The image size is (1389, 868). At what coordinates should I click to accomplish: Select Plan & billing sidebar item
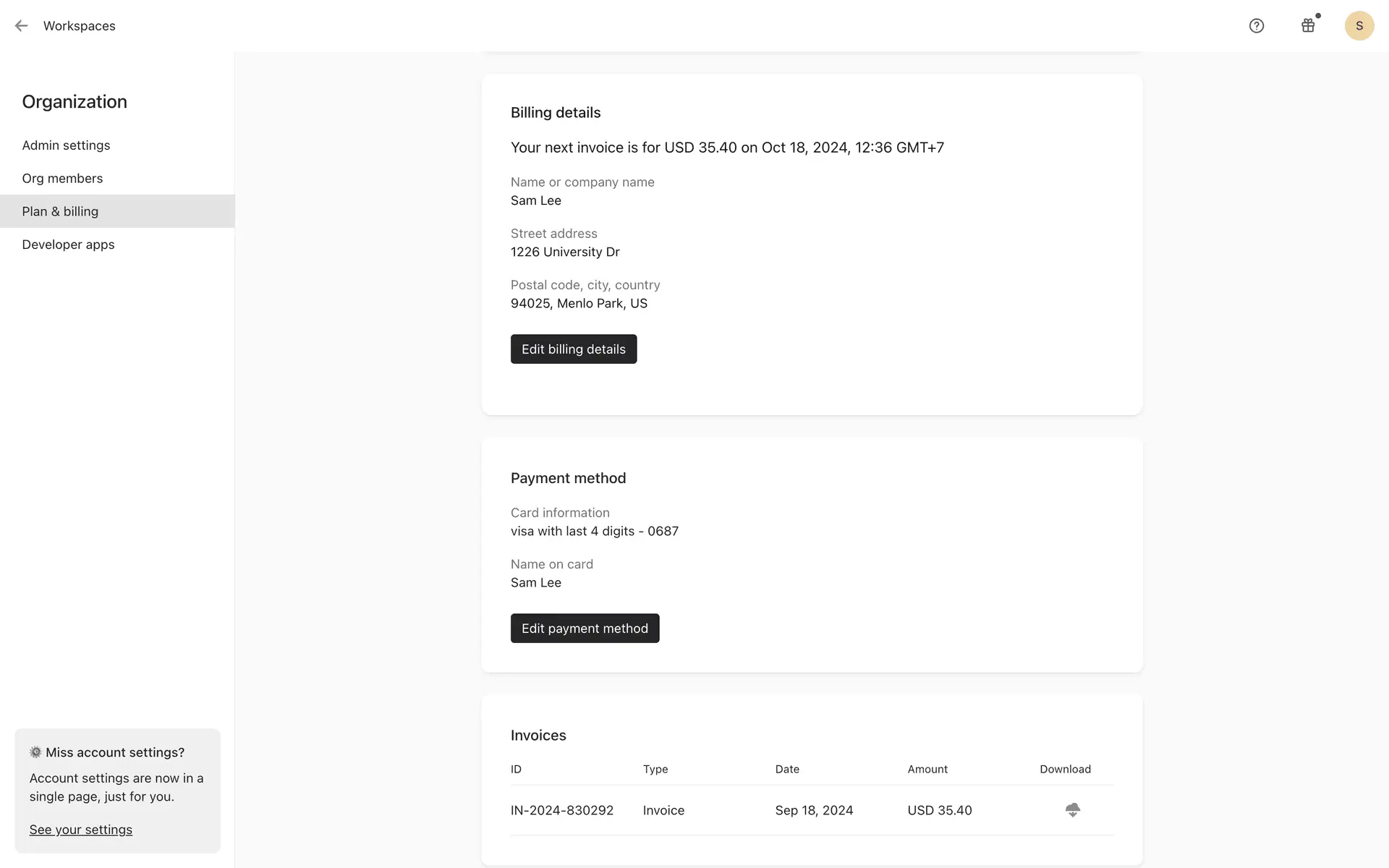(60, 211)
